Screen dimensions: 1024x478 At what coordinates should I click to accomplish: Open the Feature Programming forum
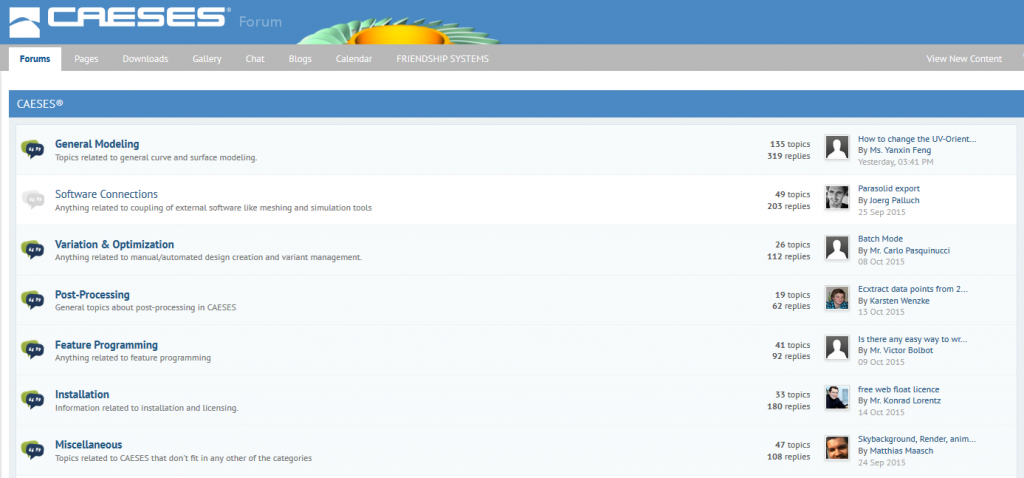point(106,345)
